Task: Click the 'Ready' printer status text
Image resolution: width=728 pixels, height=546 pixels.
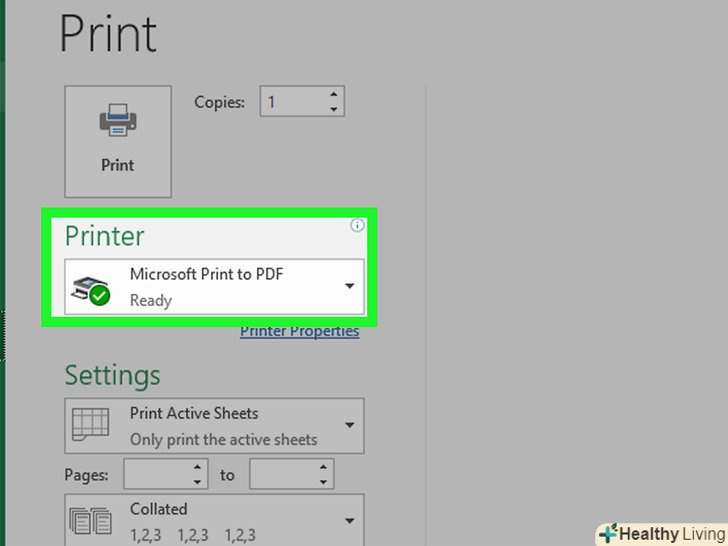Action: pos(151,300)
